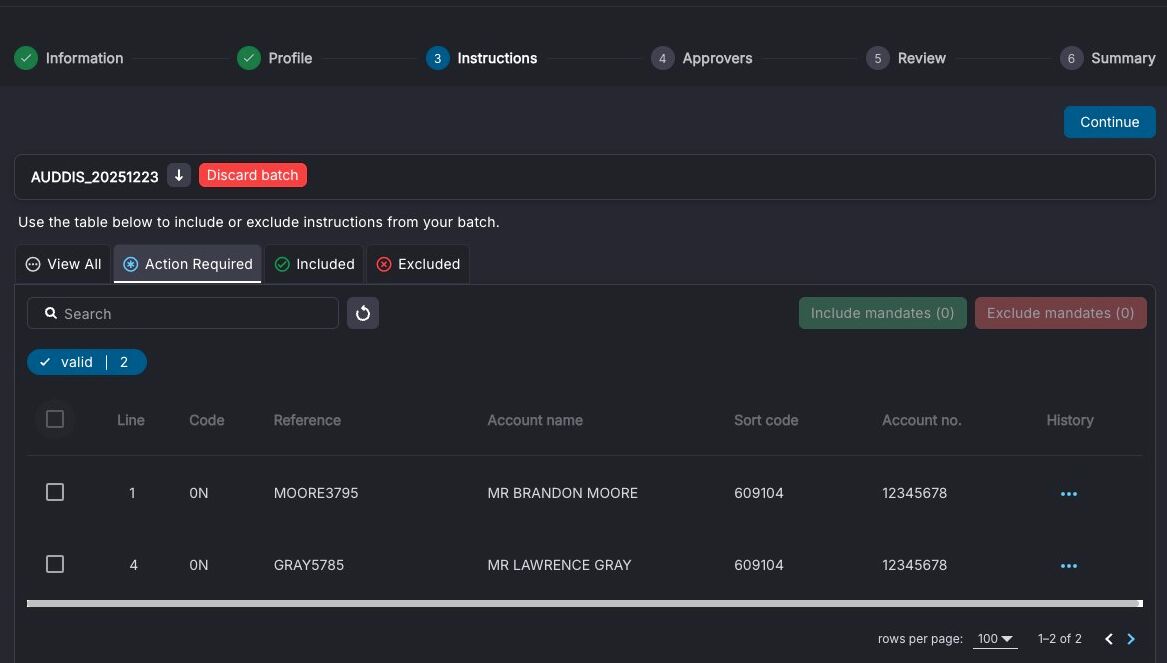This screenshot has width=1167, height=663.
Task: Click the Sort code column header
Action: pyautogui.click(x=766, y=420)
